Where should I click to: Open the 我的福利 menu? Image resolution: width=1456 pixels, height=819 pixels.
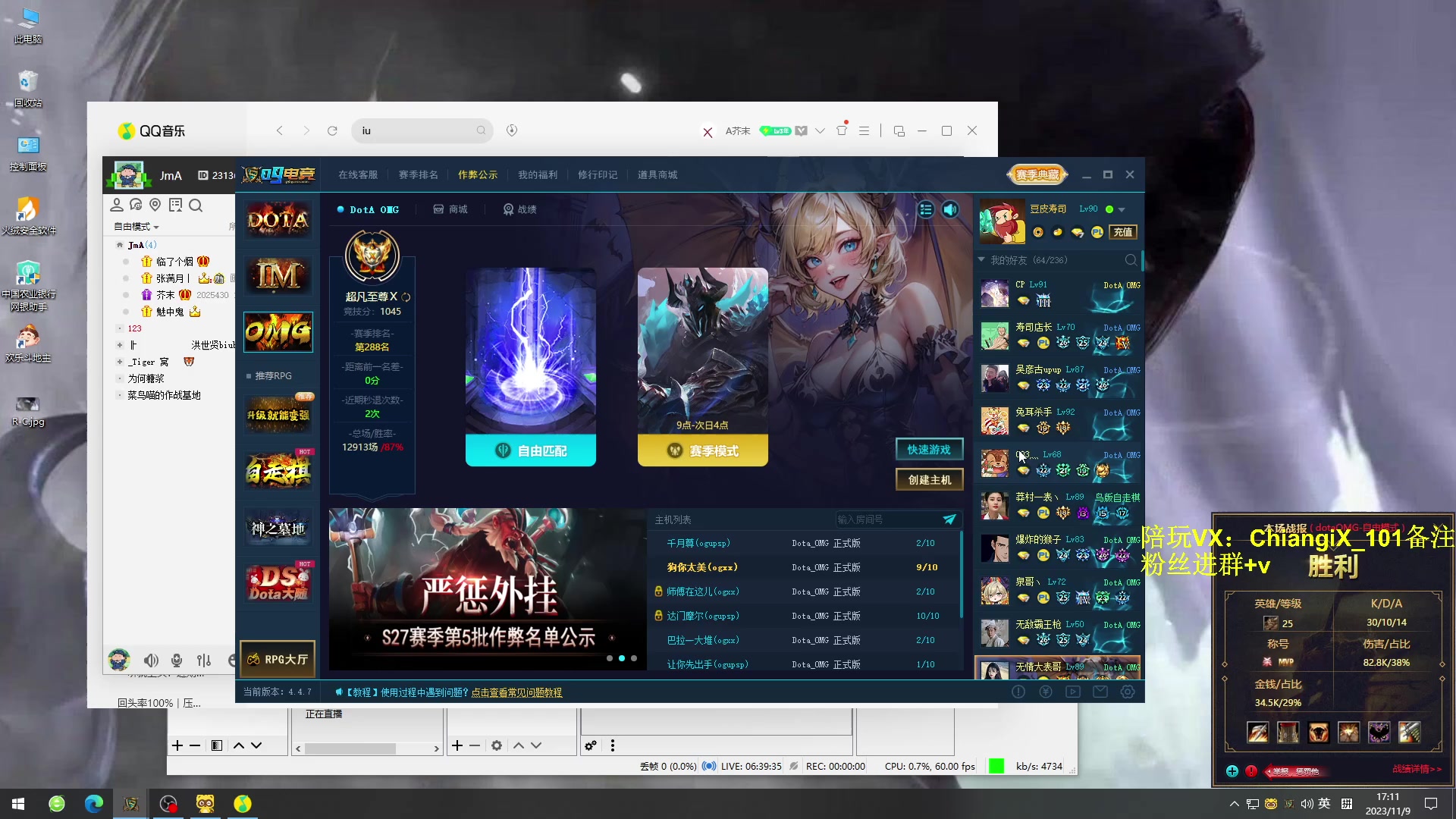538,174
